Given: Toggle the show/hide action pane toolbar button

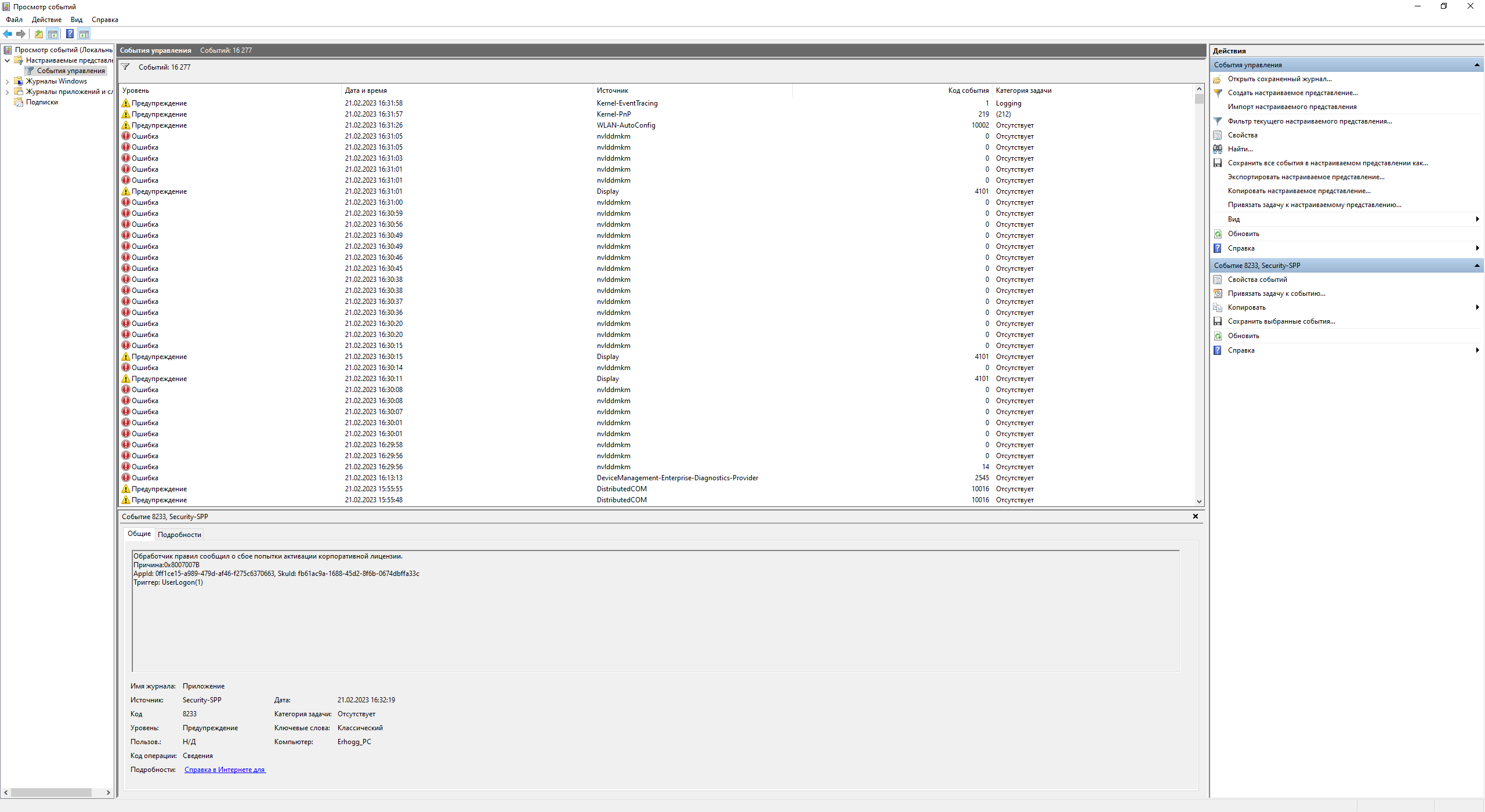Looking at the screenshot, I should pyautogui.click(x=84, y=34).
